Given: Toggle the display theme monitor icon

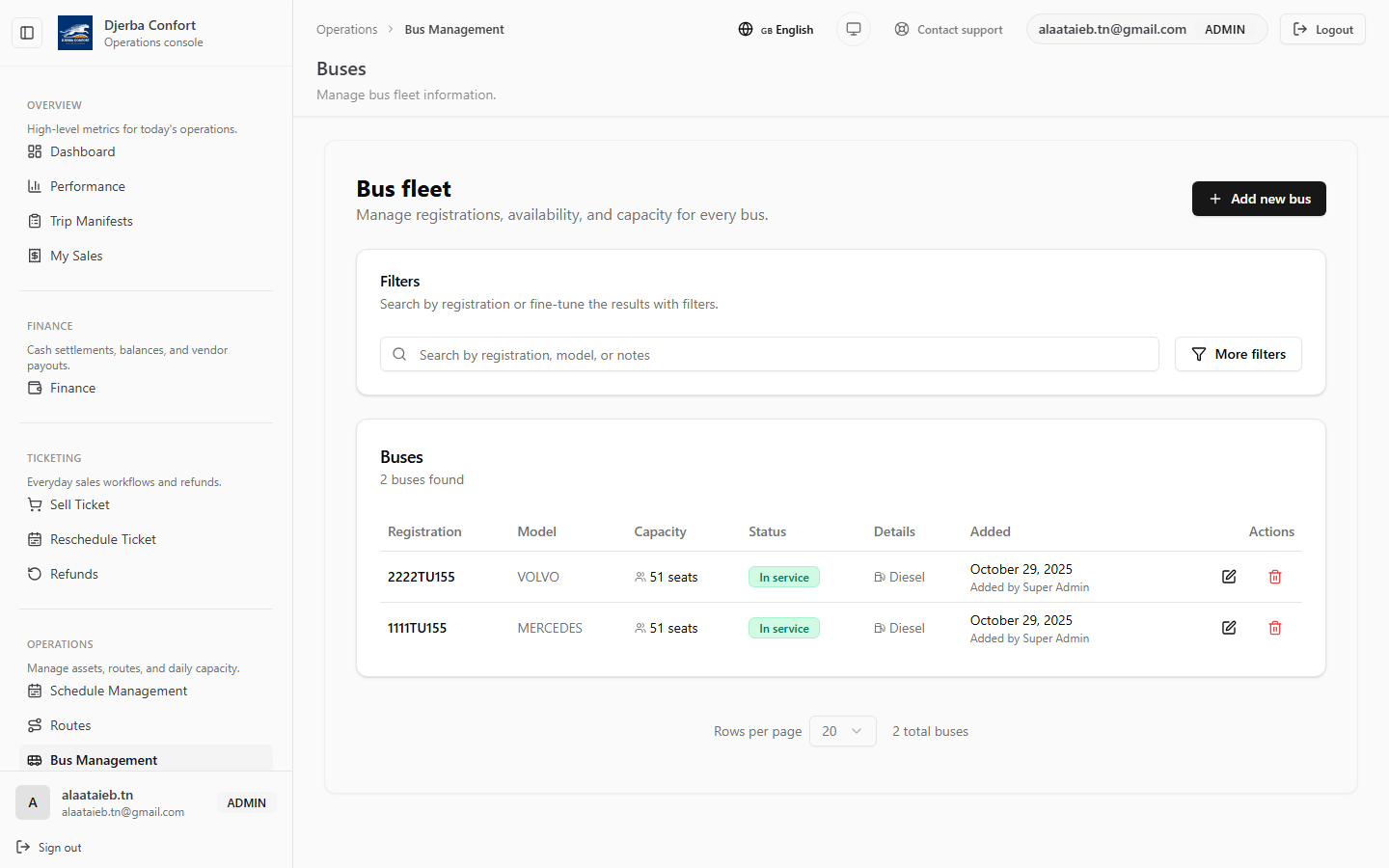Looking at the screenshot, I should point(854,29).
